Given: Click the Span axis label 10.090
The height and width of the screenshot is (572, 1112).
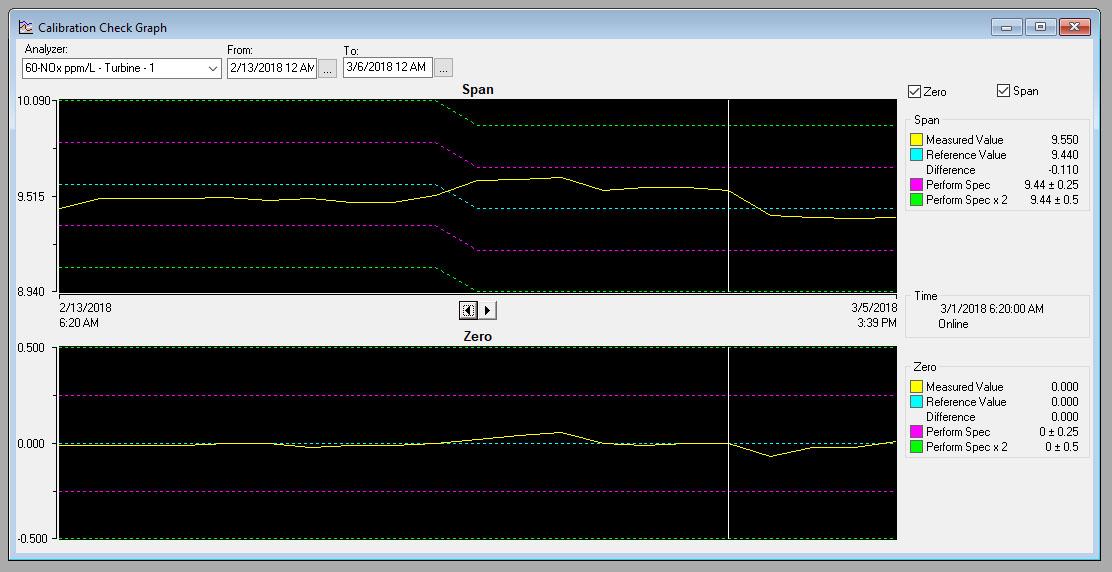Looking at the screenshot, I should point(34,101).
